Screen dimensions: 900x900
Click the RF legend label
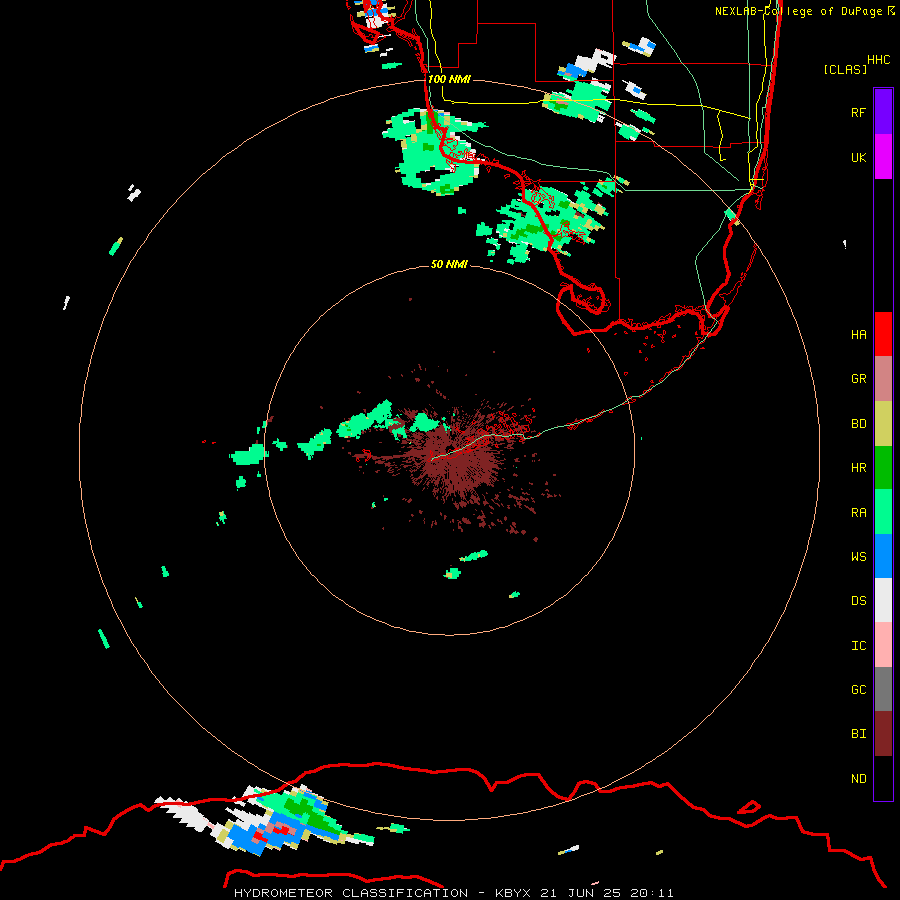tap(858, 112)
